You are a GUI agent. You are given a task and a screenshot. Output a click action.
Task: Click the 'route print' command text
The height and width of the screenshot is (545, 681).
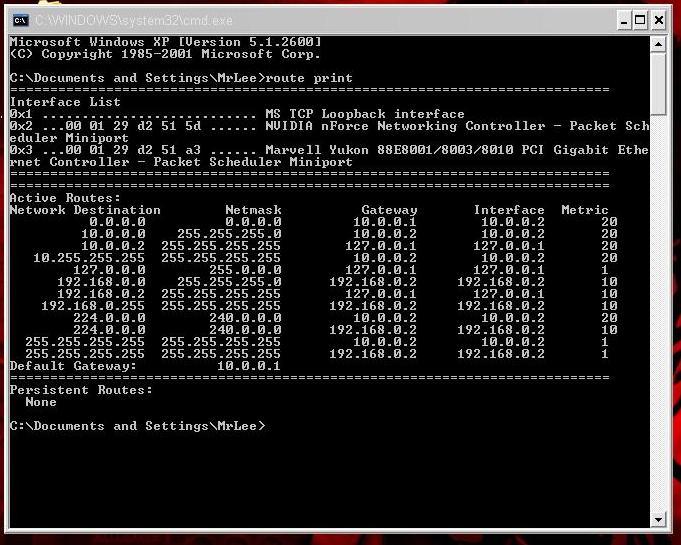coord(309,78)
